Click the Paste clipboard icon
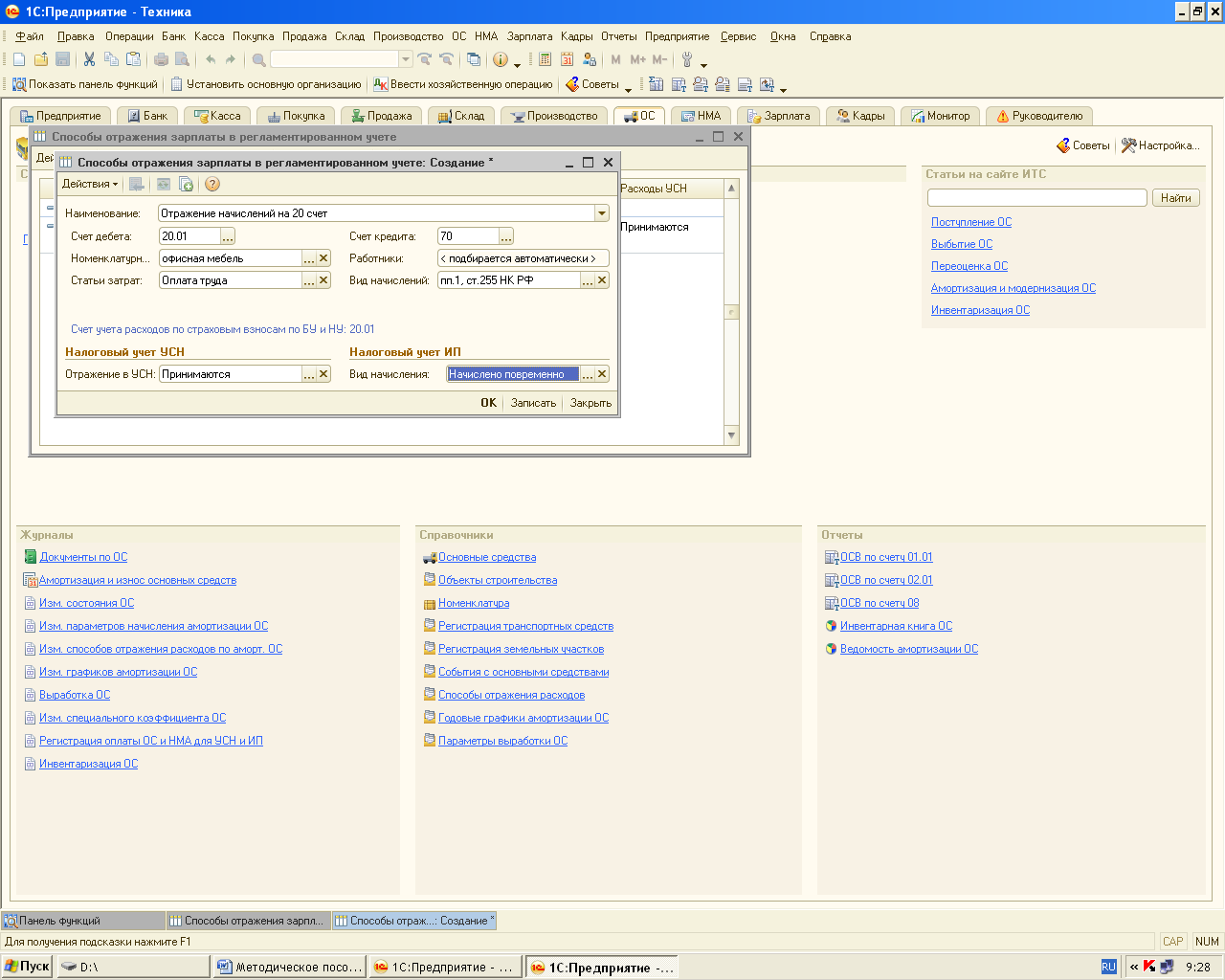 [133, 59]
